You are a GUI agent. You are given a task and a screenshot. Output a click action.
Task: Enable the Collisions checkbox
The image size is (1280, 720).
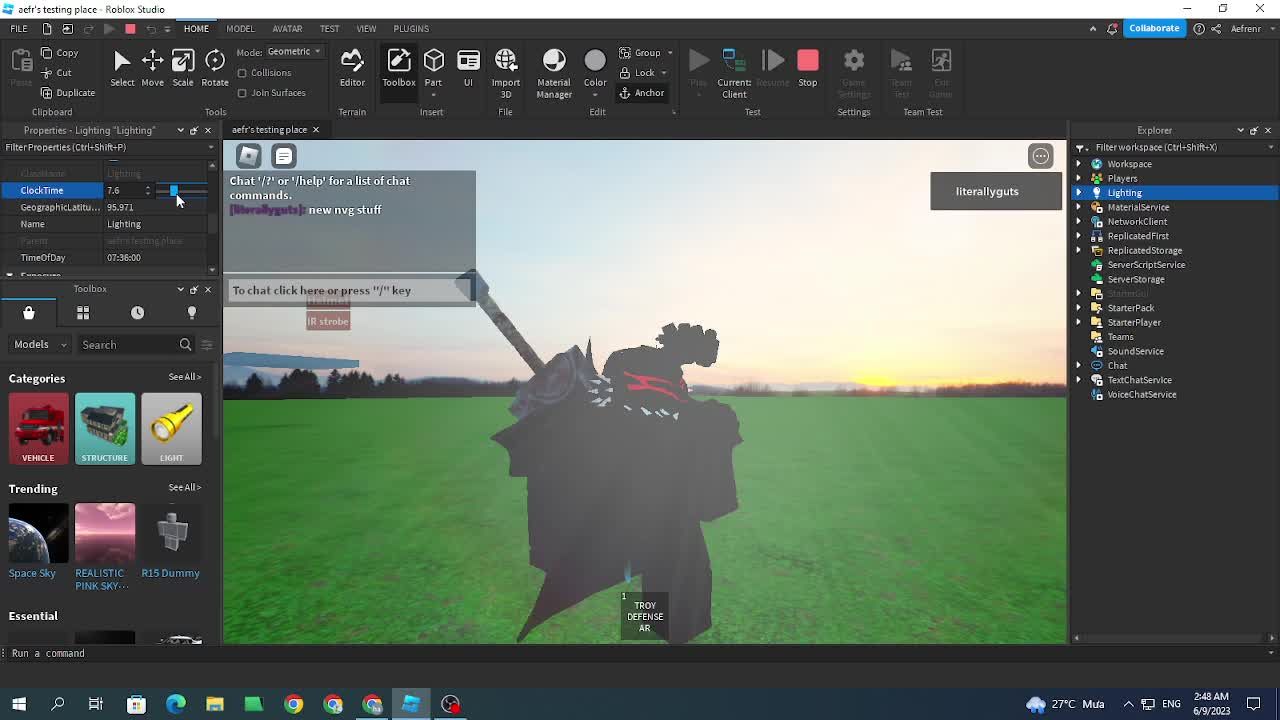click(x=241, y=72)
